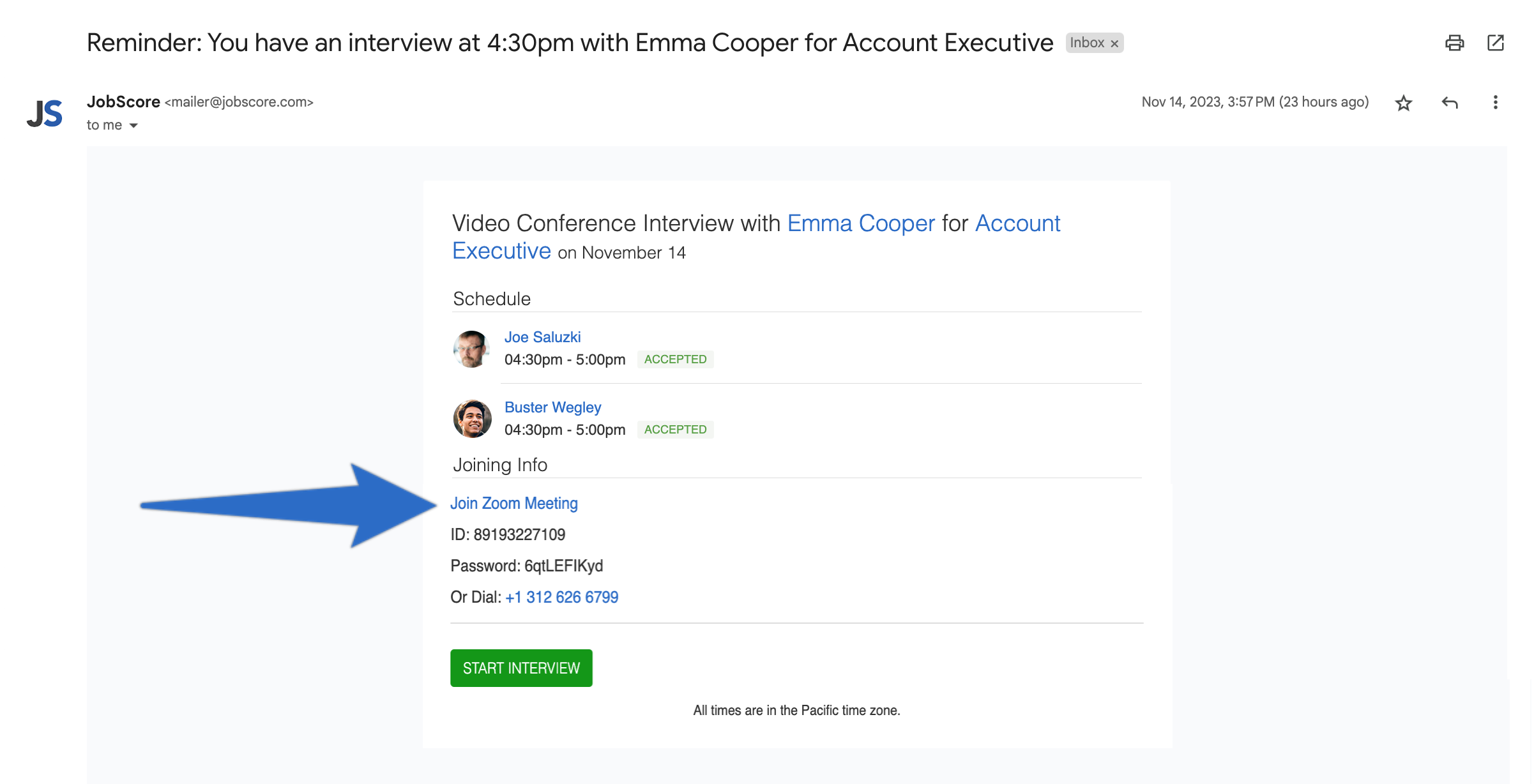Viewport: 1534px width, 784px height.
Task: Click the ACCEPTED badge for Joe Saluzki
Action: [675, 359]
